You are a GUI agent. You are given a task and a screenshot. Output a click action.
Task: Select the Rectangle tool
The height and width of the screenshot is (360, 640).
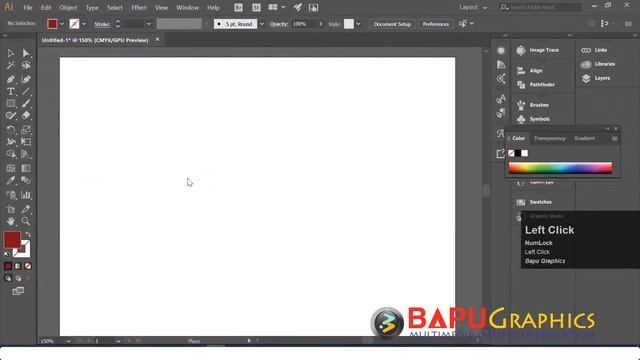11,104
